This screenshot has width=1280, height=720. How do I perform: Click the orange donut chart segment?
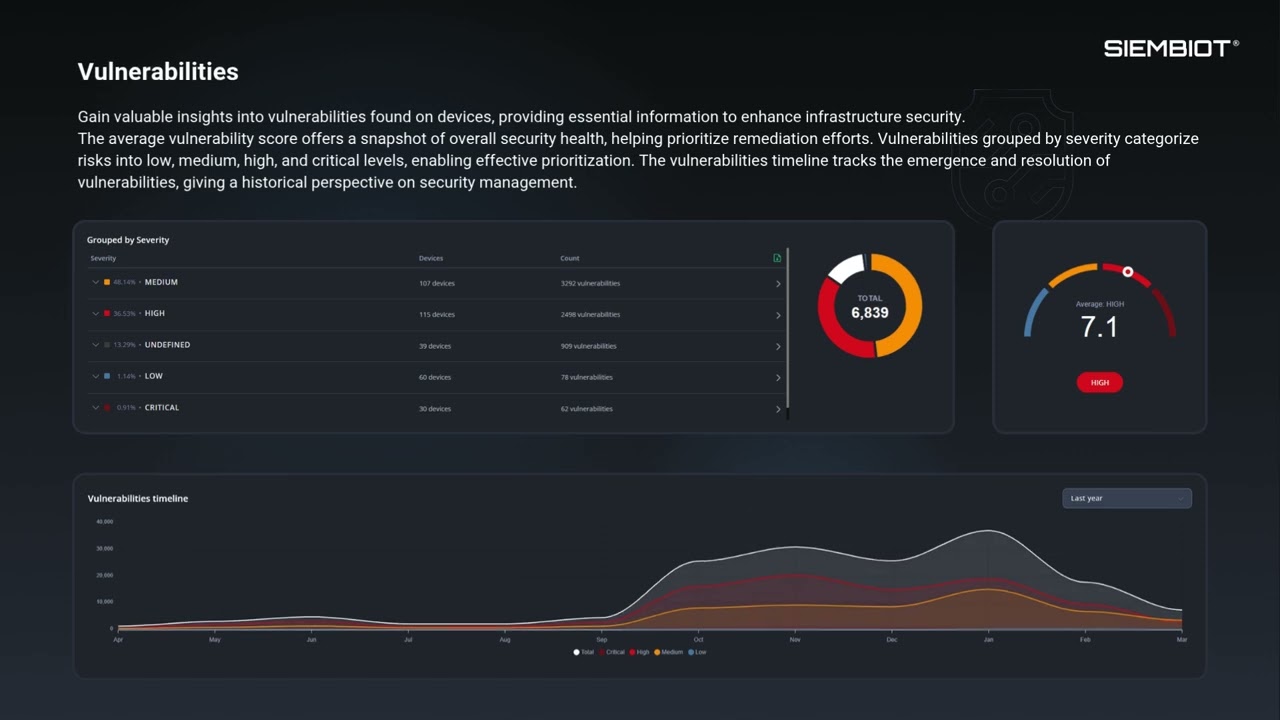[x=914, y=305]
